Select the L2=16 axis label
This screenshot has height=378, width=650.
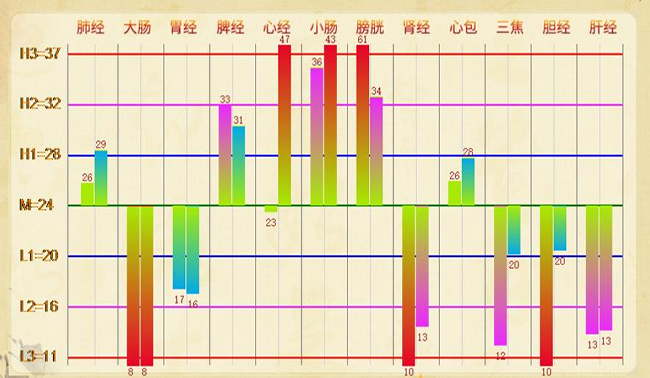(39, 306)
